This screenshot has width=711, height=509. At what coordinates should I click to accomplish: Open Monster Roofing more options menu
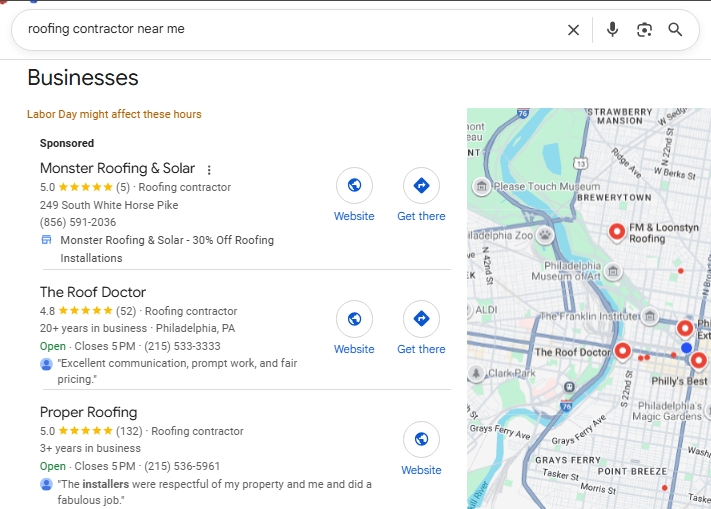[x=209, y=169]
